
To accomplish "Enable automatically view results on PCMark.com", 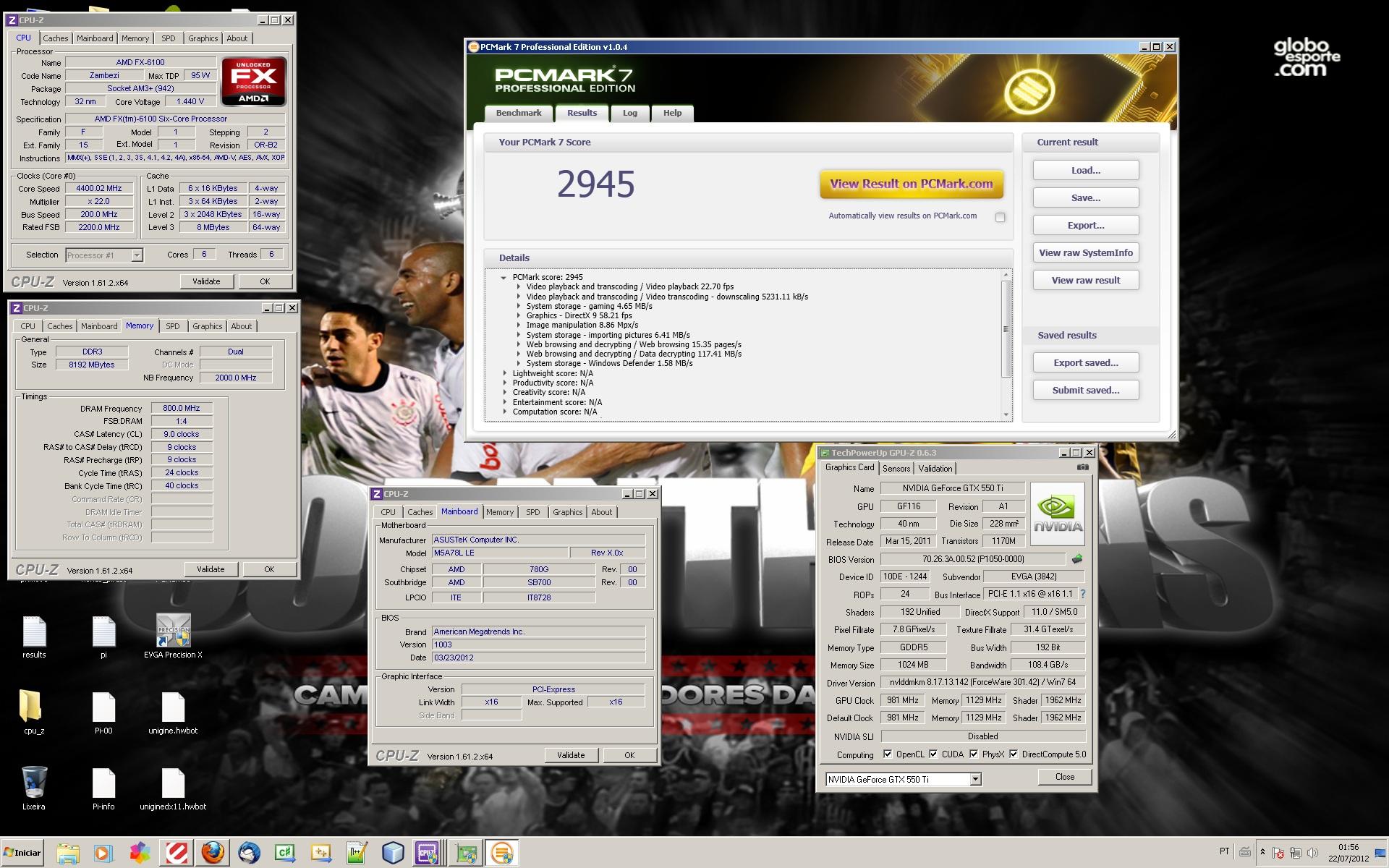I will [1000, 217].
